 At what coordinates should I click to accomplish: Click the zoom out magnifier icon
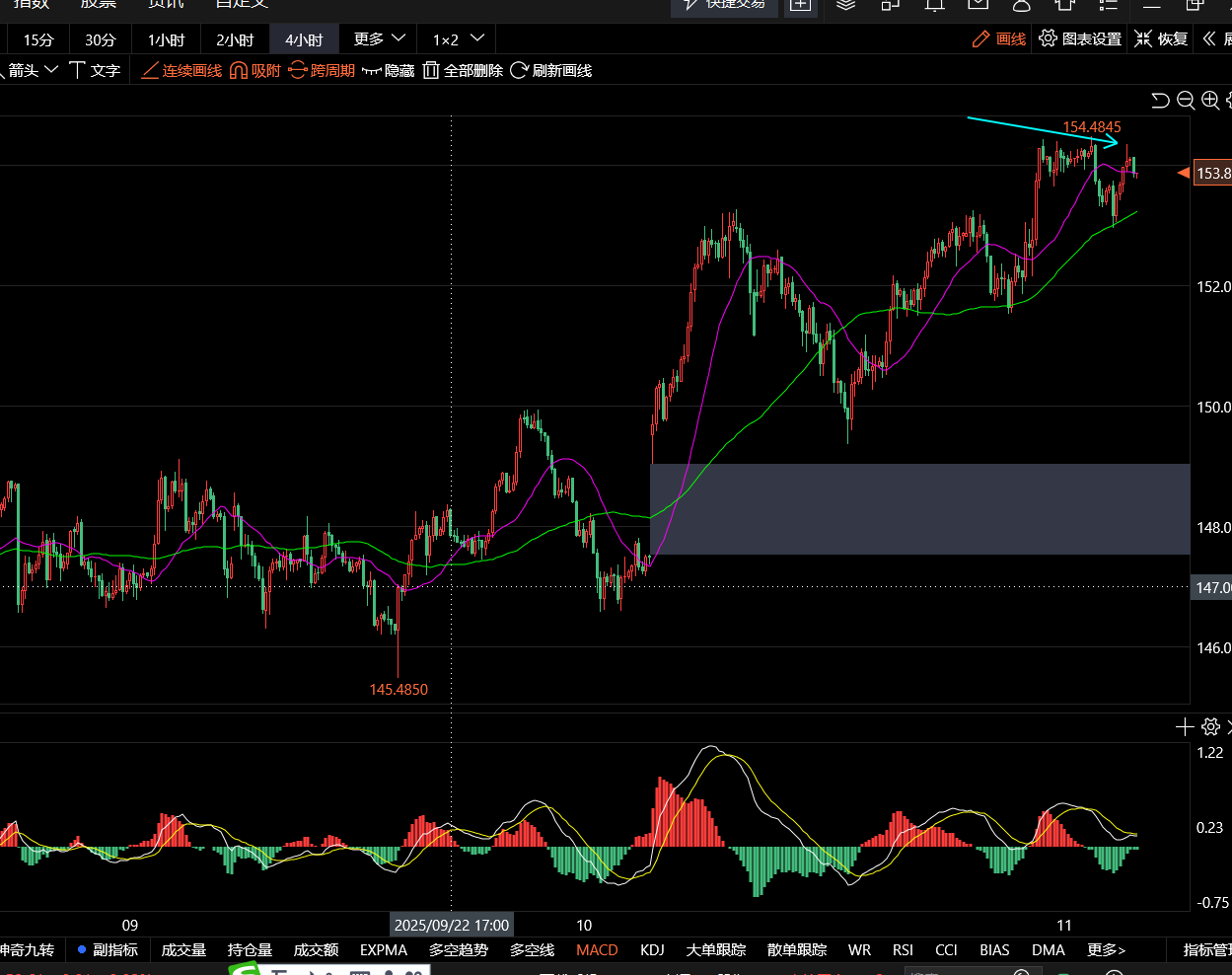[x=1186, y=100]
